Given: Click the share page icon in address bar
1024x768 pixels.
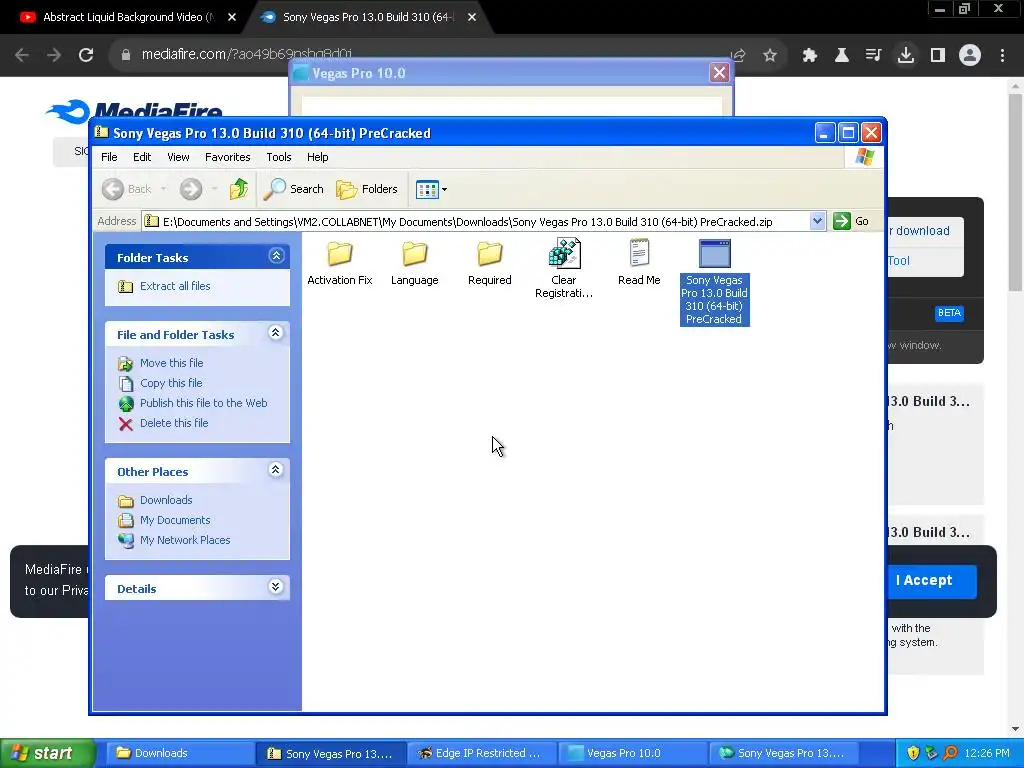Looking at the screenshot, I should [738, 56].
